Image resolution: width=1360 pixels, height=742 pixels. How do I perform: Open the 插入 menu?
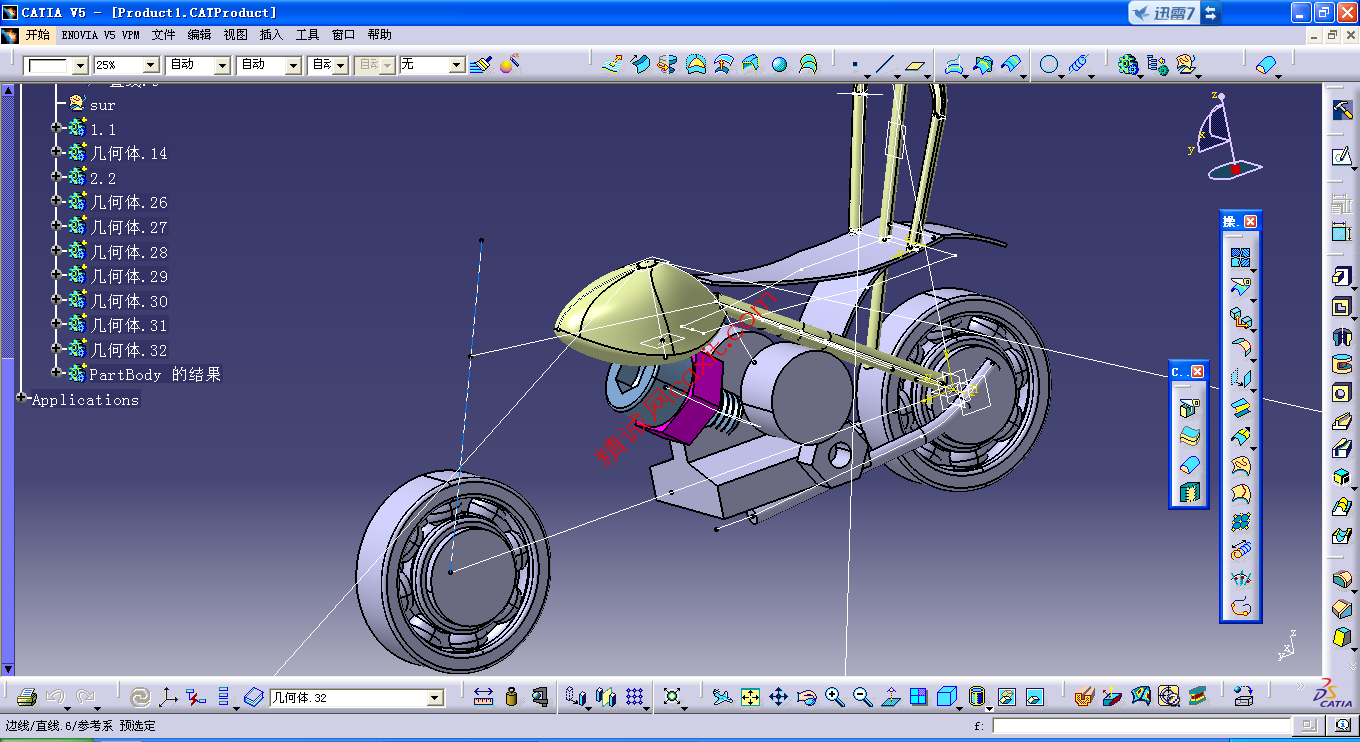tap(271, 34)
